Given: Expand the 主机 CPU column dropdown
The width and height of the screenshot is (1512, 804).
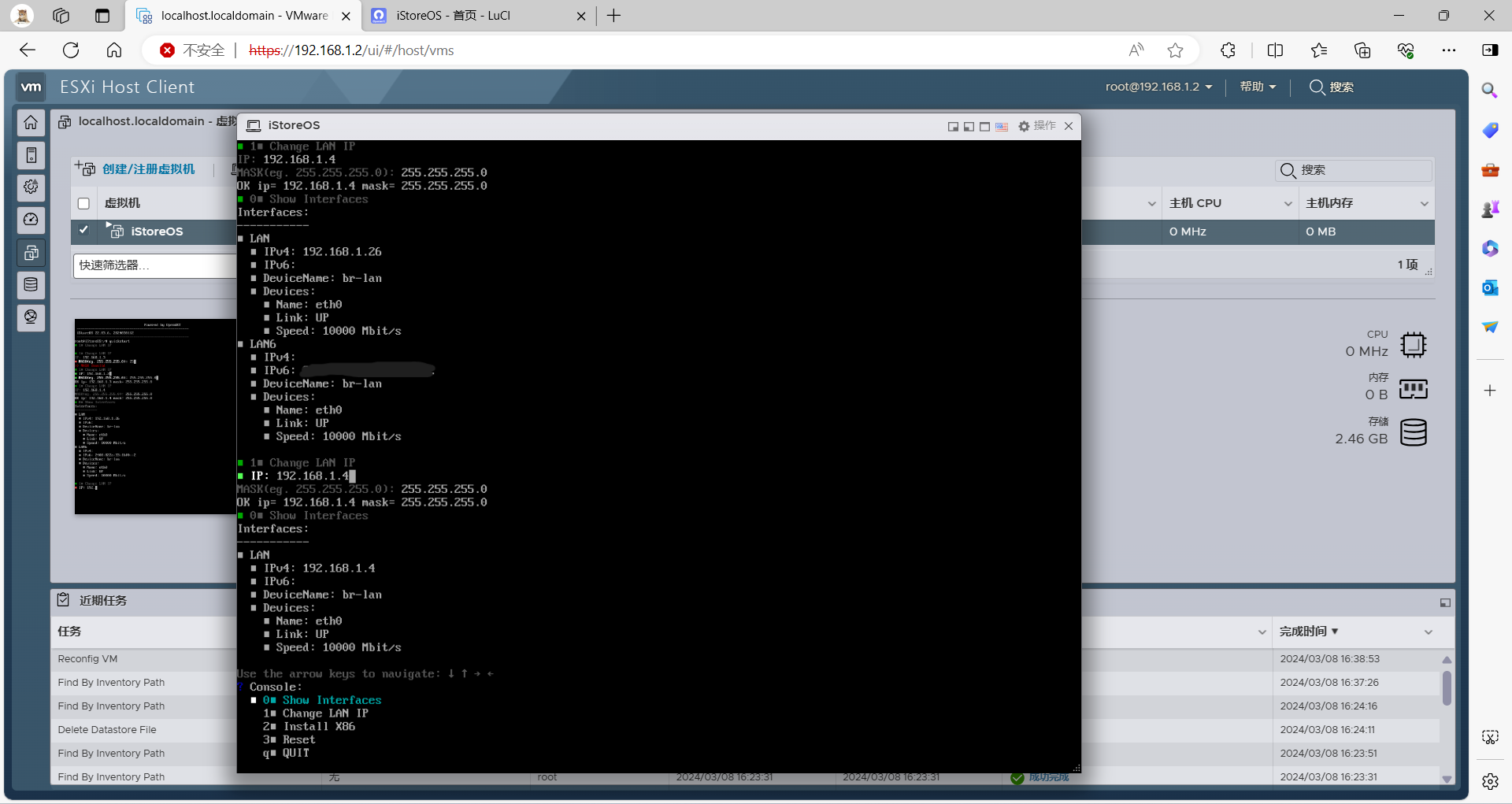Looking at the screenshot, I should click(1288, 204).
